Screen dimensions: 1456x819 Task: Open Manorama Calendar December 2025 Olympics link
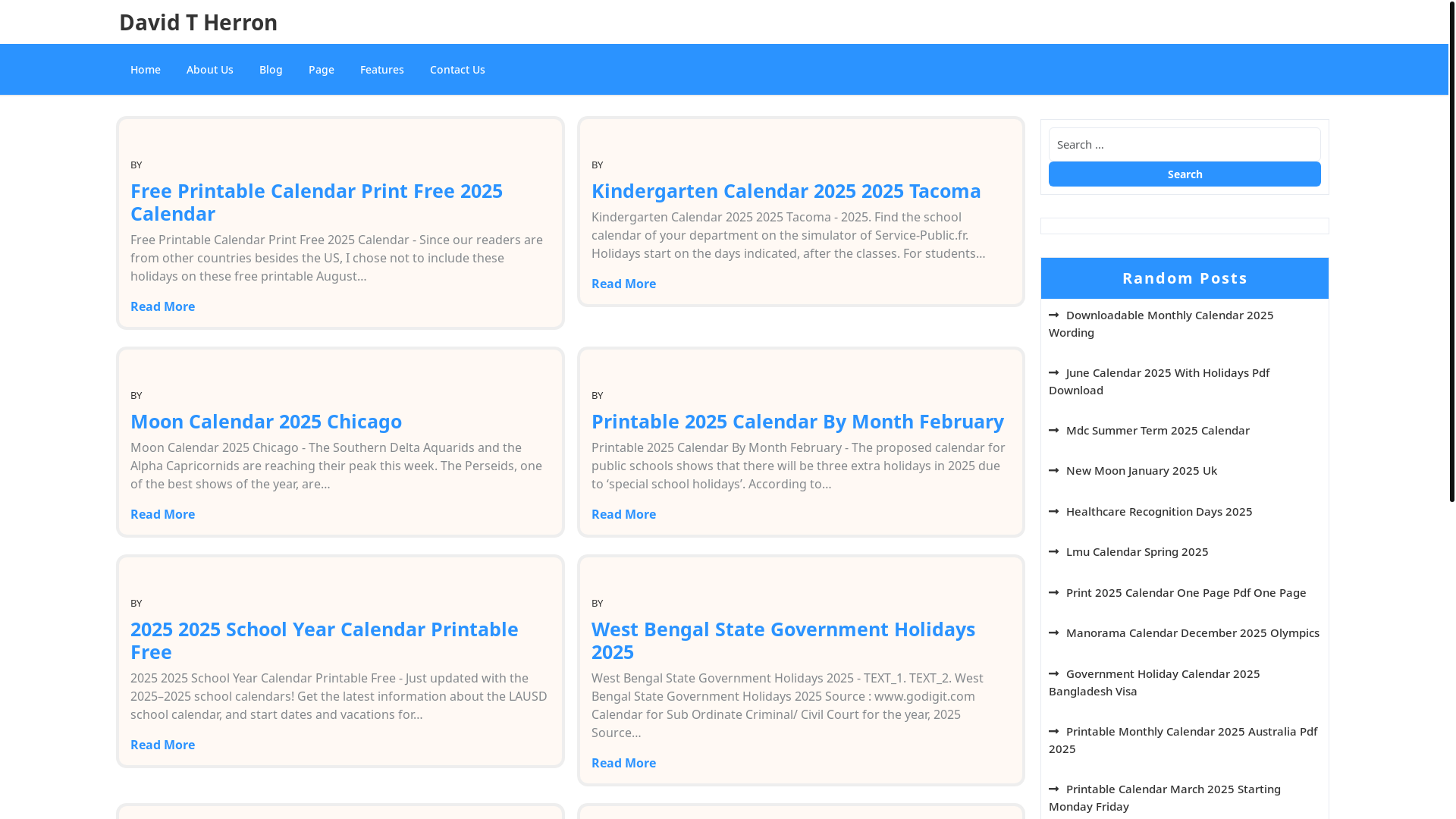pos(1193,633)
